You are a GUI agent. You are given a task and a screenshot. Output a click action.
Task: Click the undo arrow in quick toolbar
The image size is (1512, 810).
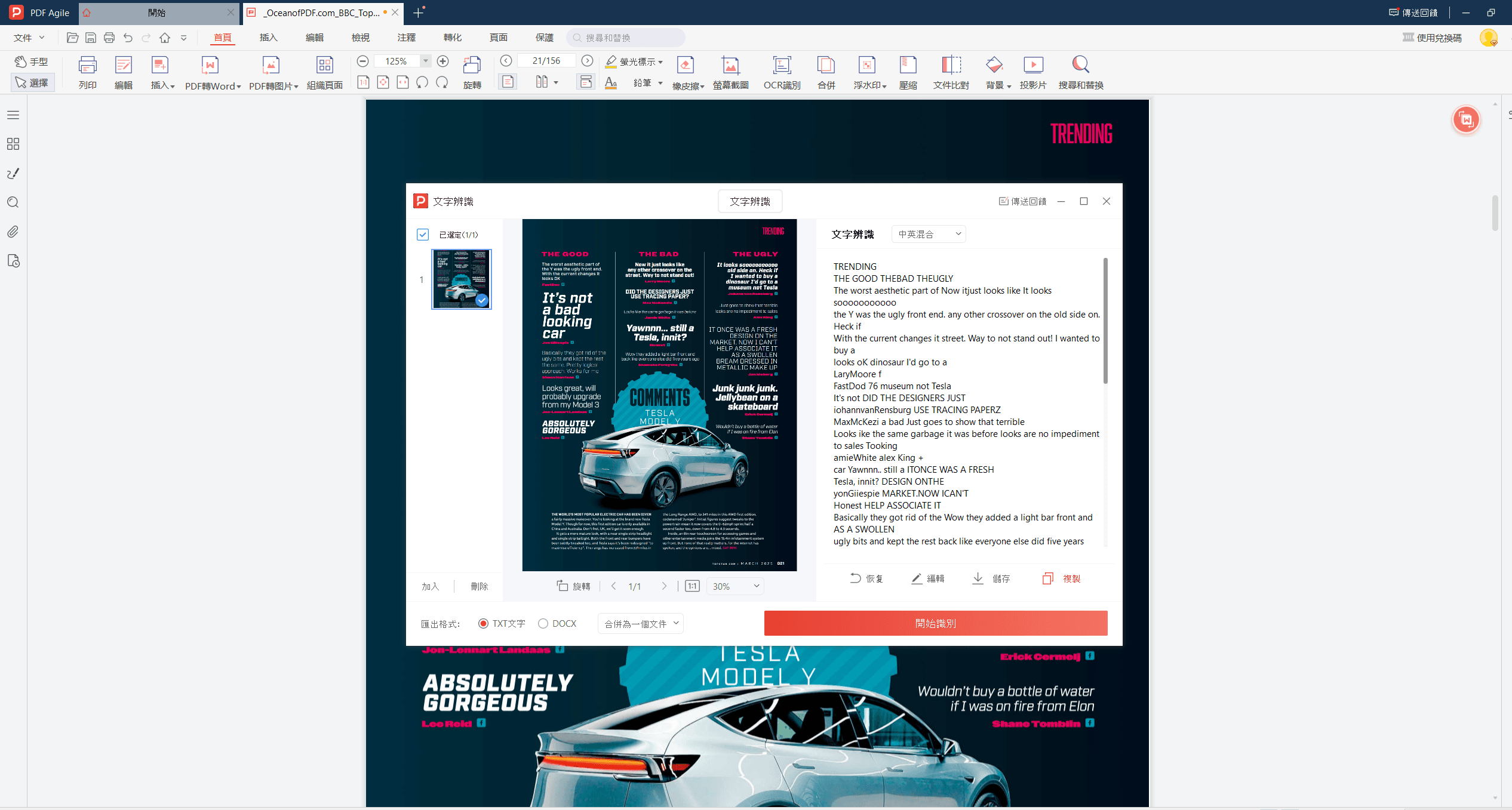[x=128, y=38]
